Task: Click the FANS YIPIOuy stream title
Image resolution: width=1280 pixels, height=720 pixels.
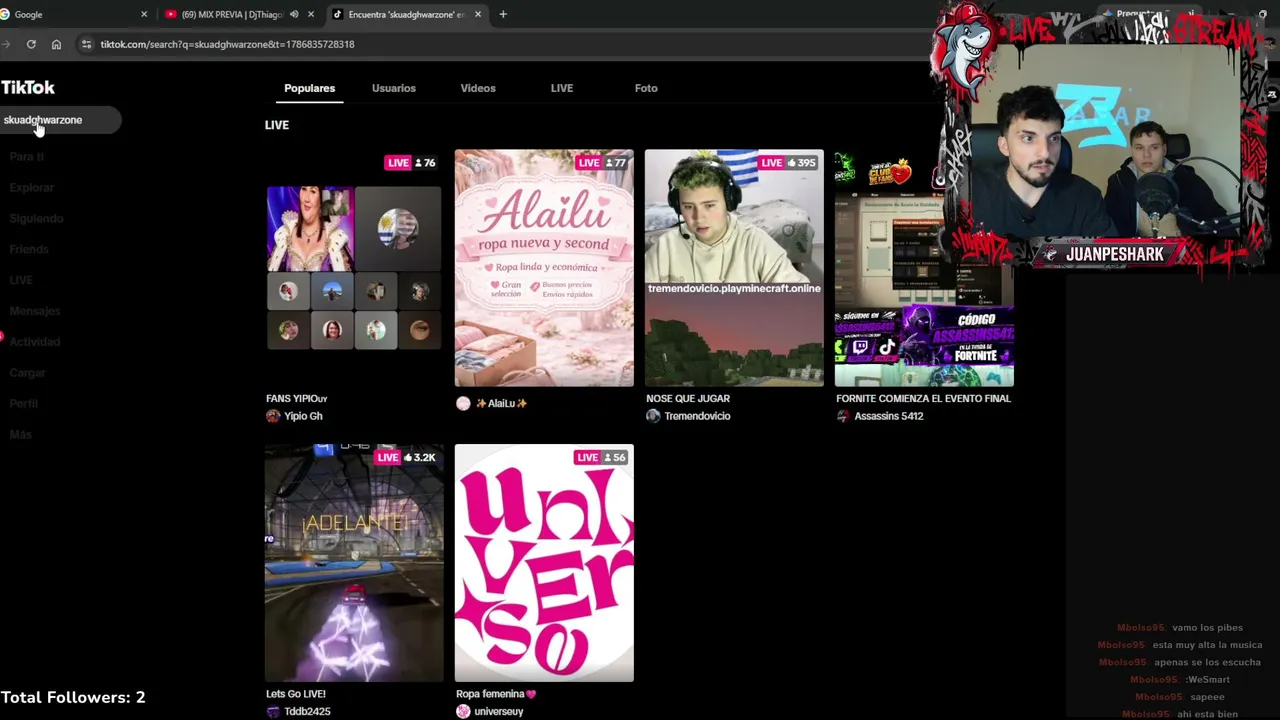Action: tap(297, 399)
